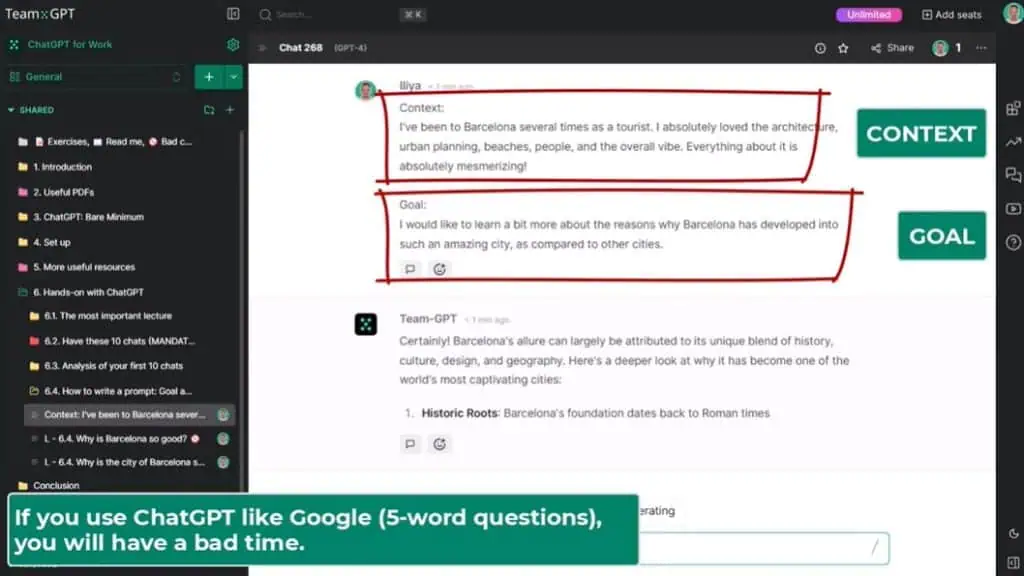Open the apps grid icon in right rail
1024x576 pixels.
(x=1013, y=108)
